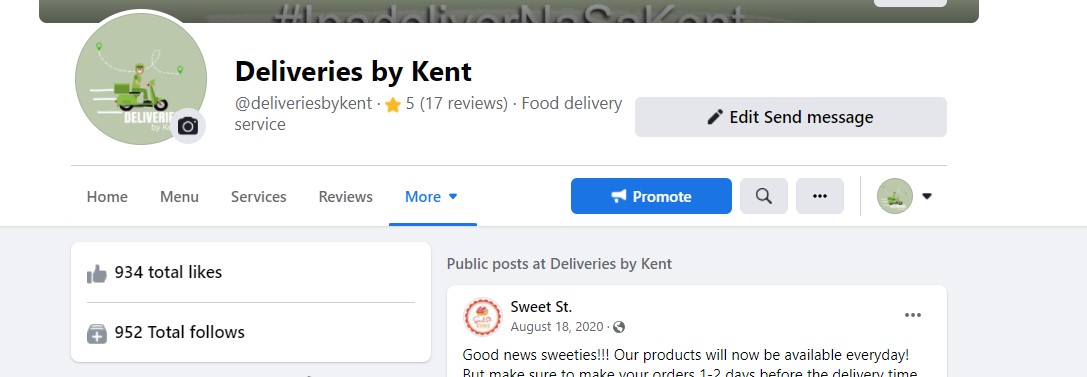The image size is (1087, 377).
Task: Go to the Home tab
Action: coord(107,197)
